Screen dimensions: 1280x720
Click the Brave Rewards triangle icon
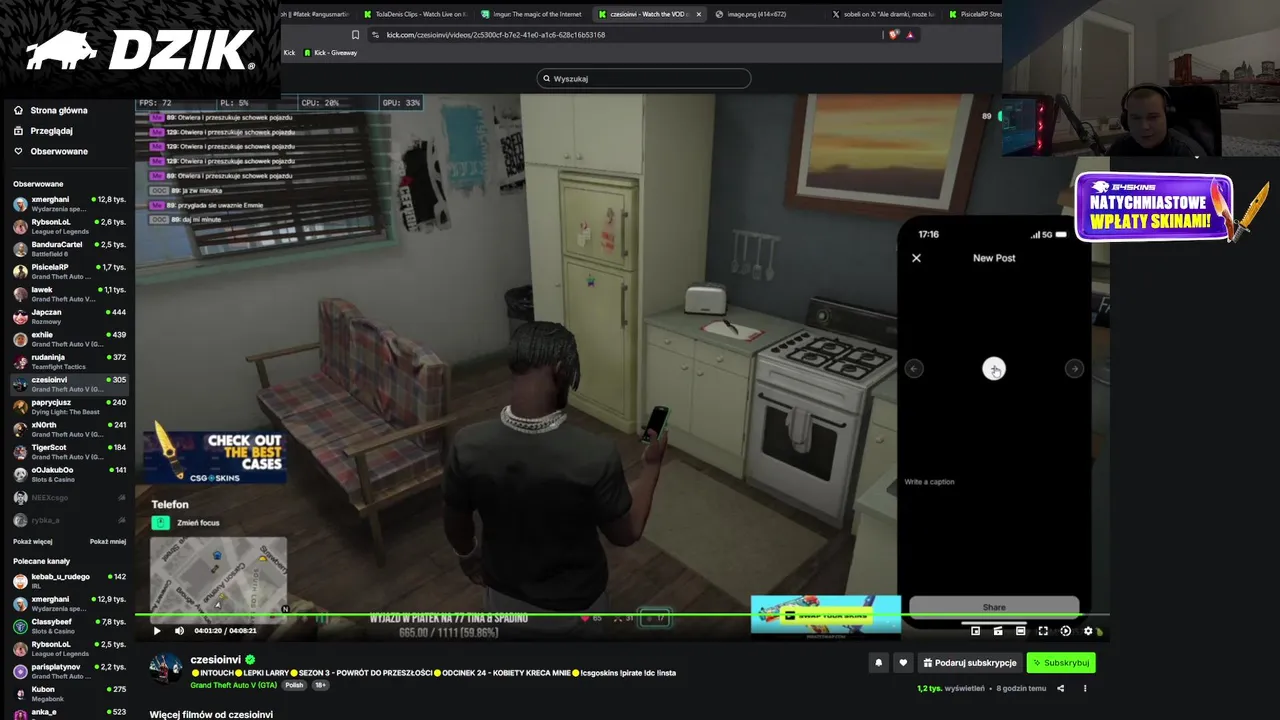[910, 35]
